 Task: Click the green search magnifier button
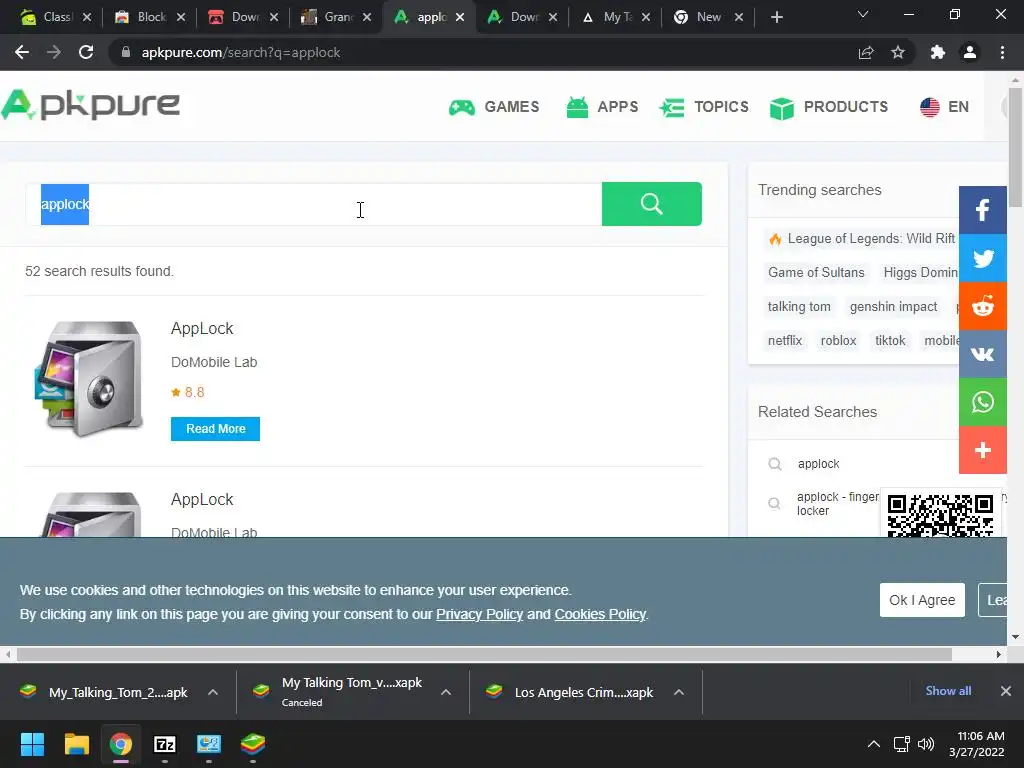pos(652,204)
